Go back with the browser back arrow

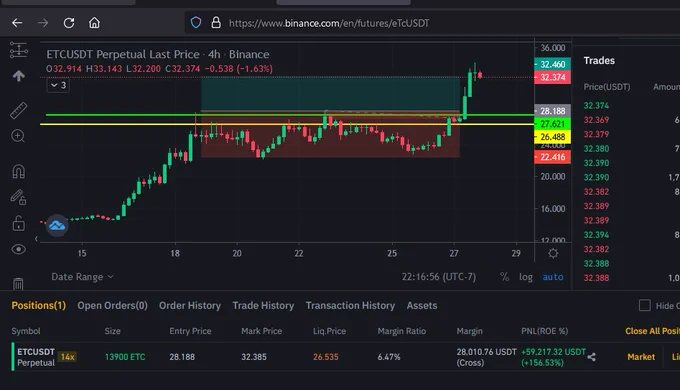click(17, 23)
